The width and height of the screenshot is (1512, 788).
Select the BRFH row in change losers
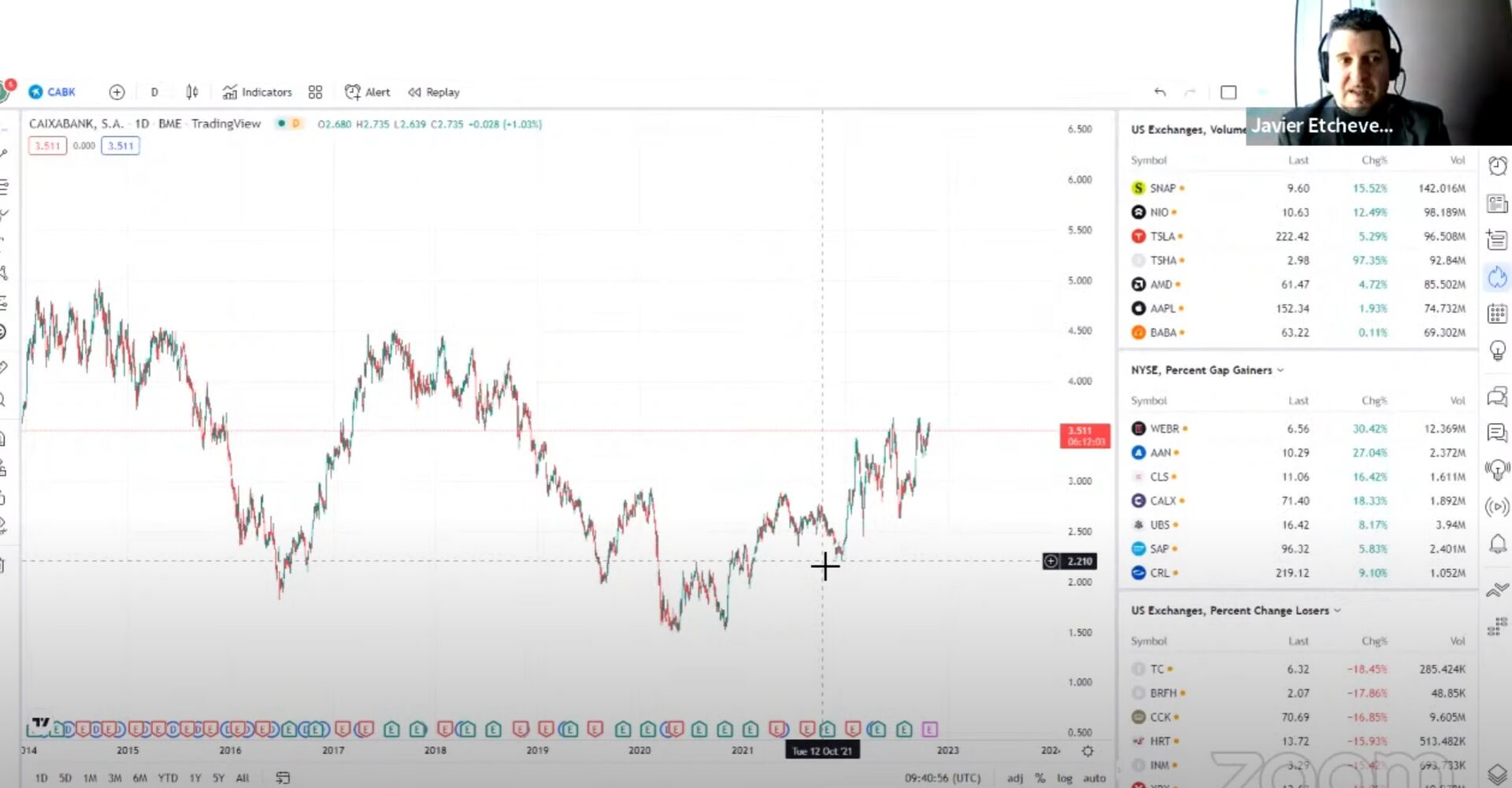pyautogui.click(x=1298, y=693)
